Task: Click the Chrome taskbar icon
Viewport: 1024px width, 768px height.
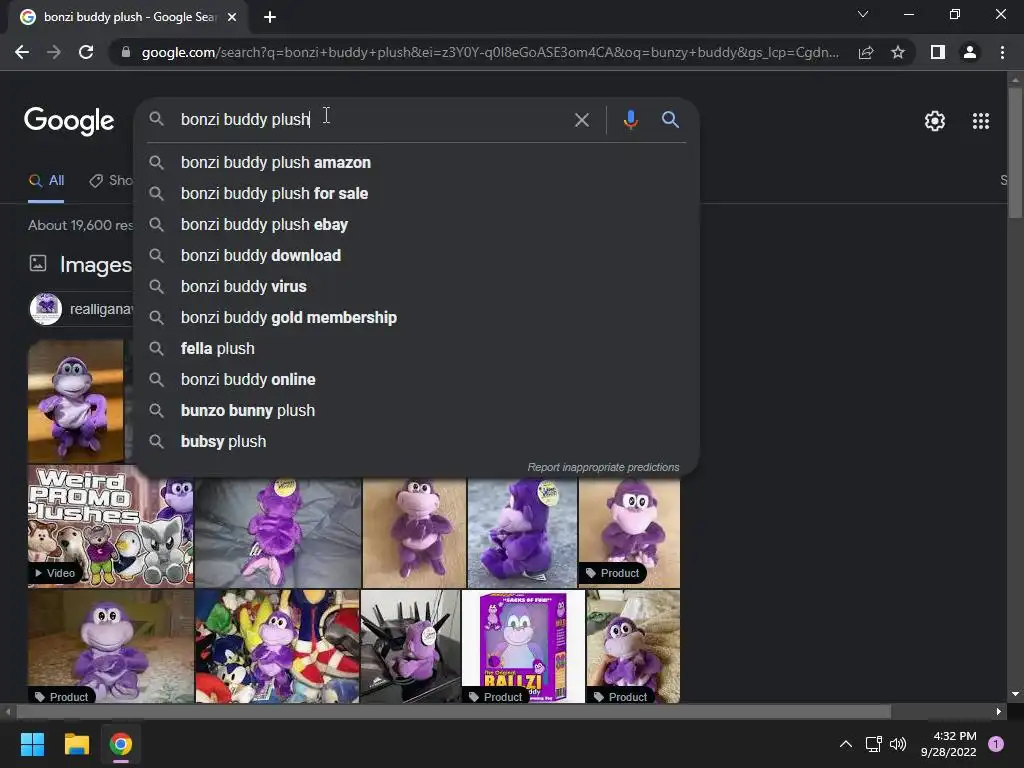Action: (x=121, y=744)
